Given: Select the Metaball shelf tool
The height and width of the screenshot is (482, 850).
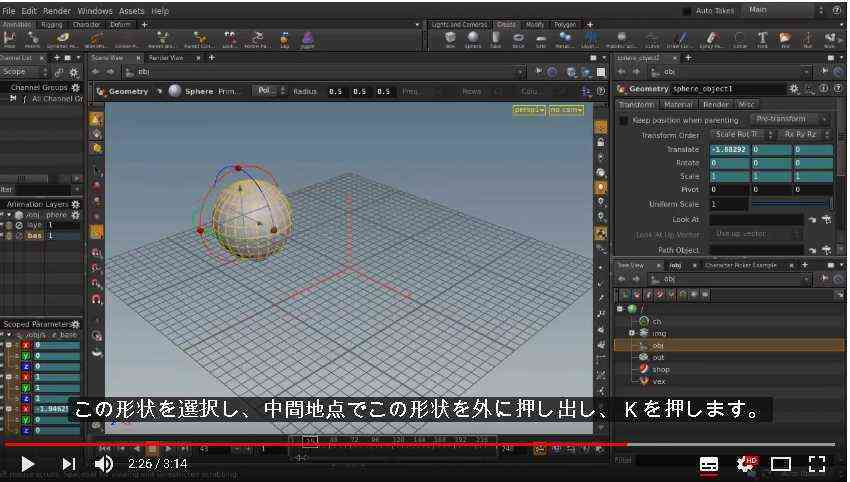Looking at the screenshot, I should (x=564, y=40).
